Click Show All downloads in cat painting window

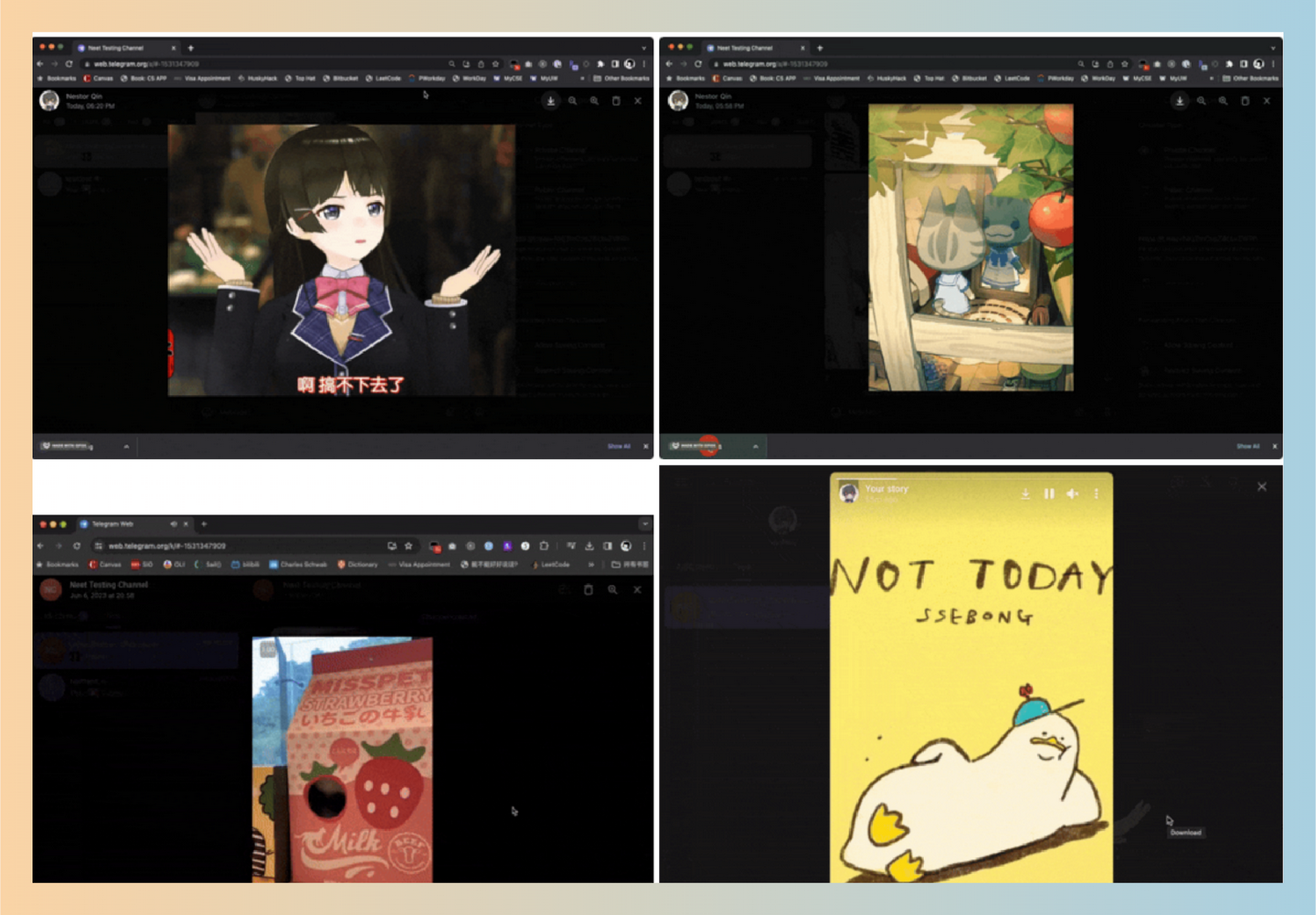1247,446
